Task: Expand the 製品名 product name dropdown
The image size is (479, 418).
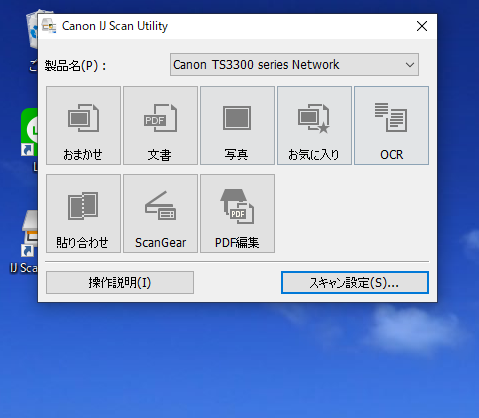Action: (294, 65)
